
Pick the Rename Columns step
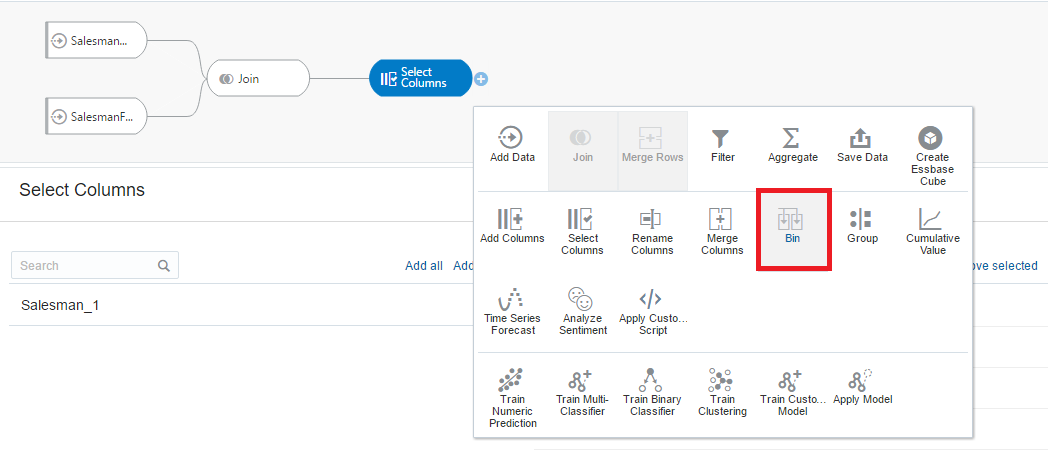[x=652, y=232]
